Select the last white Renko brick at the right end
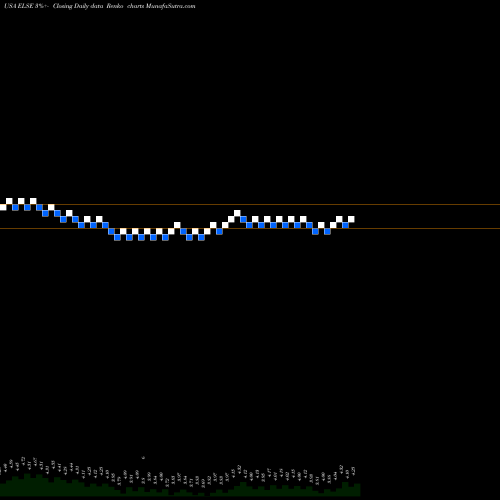Screen dimensions: 500x500 (351, 219)
